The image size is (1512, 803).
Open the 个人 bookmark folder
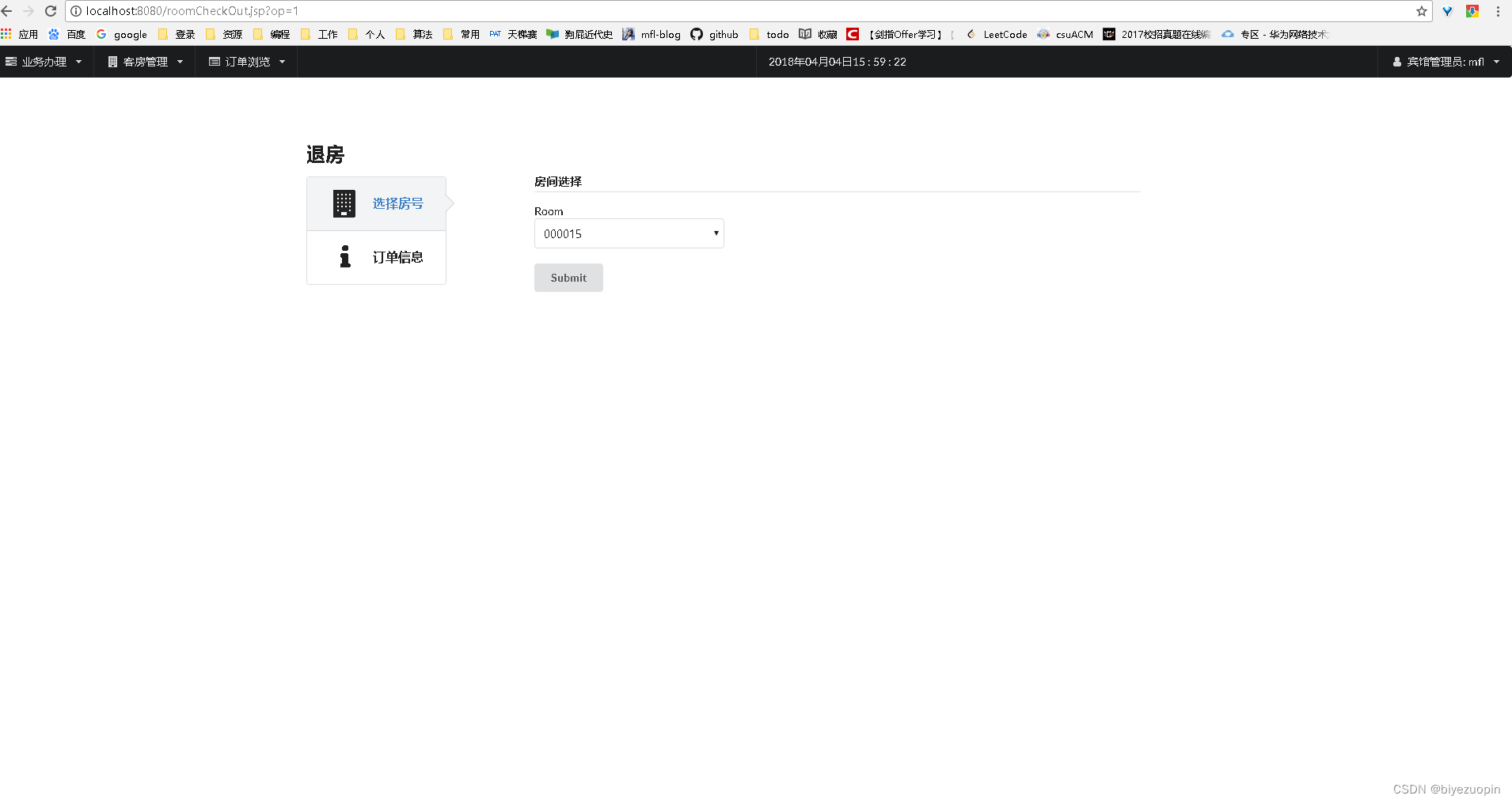[x=367, y=34]
